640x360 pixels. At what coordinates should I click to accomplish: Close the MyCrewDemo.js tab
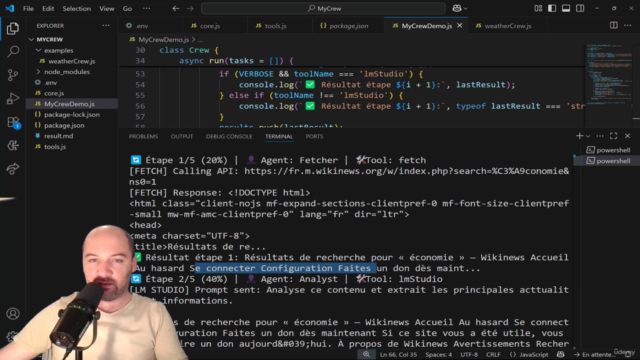[x=460, y=25]
